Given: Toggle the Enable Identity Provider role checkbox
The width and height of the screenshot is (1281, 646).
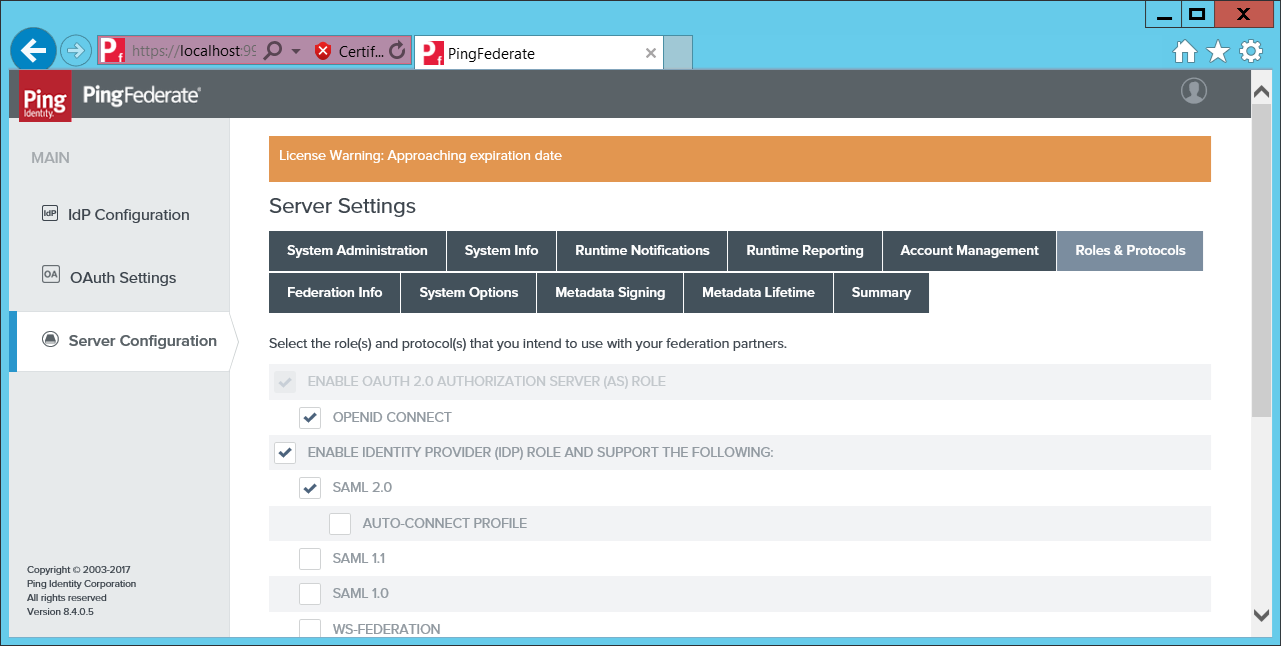Looking at the screenshot, I should pos(285,453).
